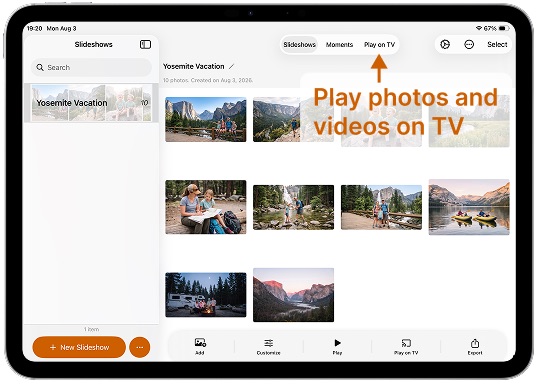Tap Play on TV in bottom toolbar
539x384 pixels.
[406, 346]
